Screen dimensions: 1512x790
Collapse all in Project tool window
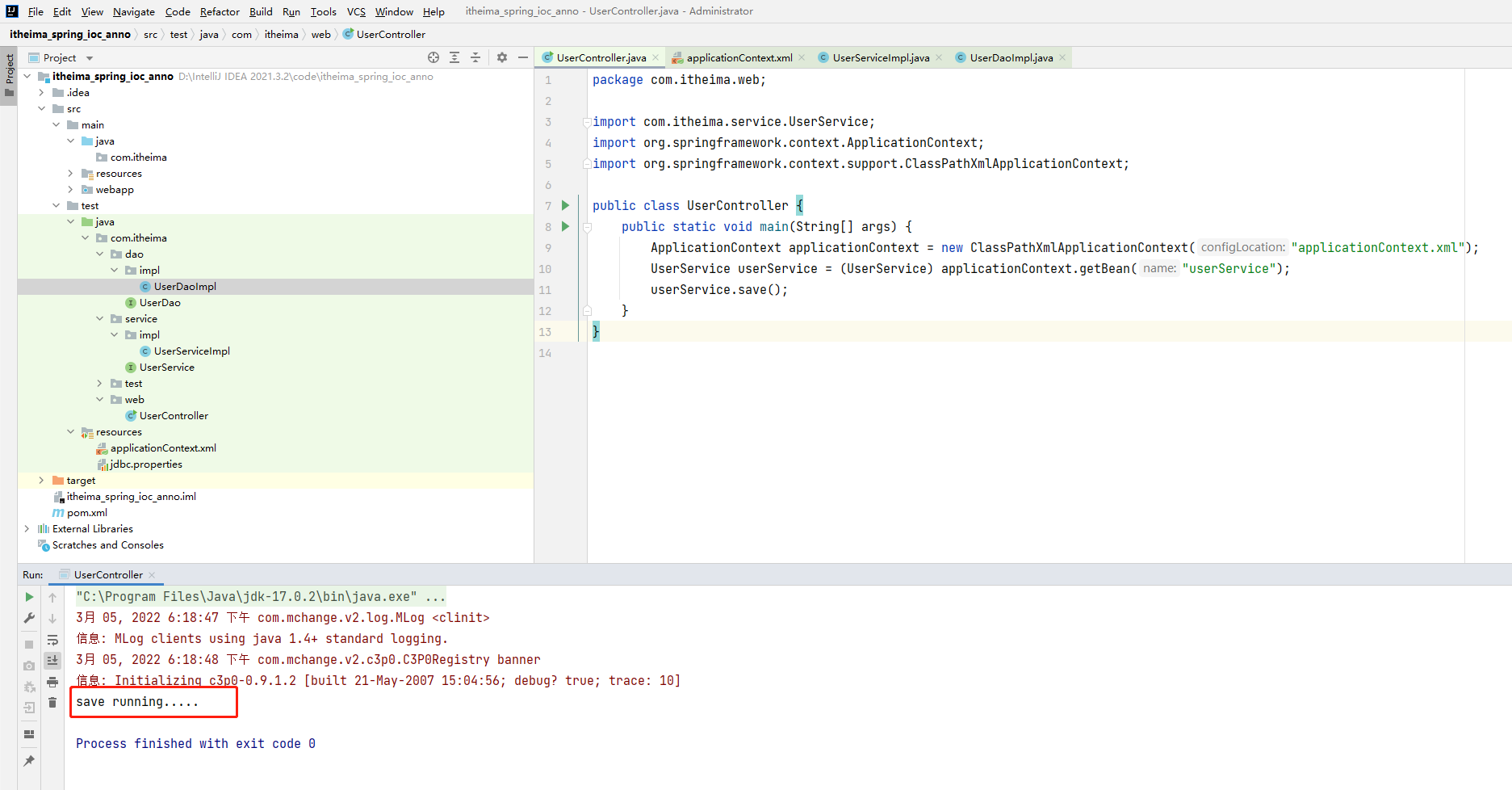click(475, 57)
